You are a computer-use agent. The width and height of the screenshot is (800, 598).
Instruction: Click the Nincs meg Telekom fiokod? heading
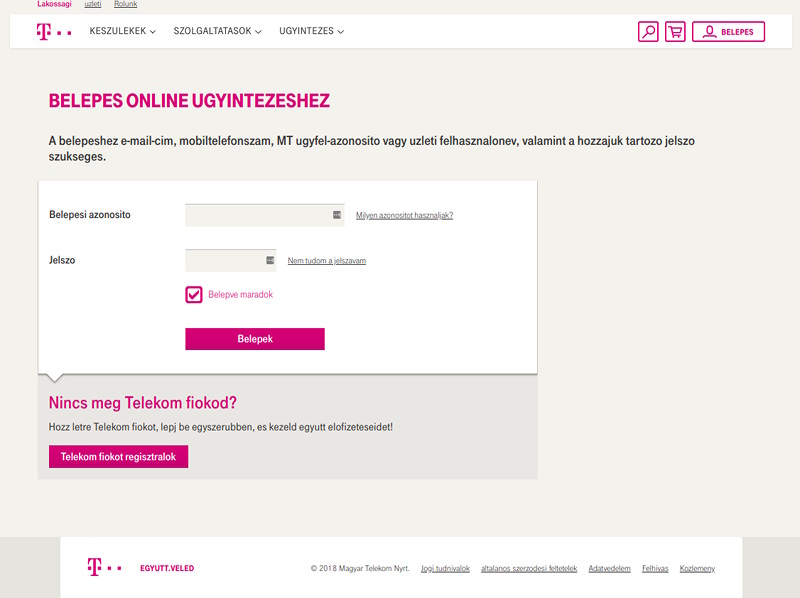[x=143, y=403]
